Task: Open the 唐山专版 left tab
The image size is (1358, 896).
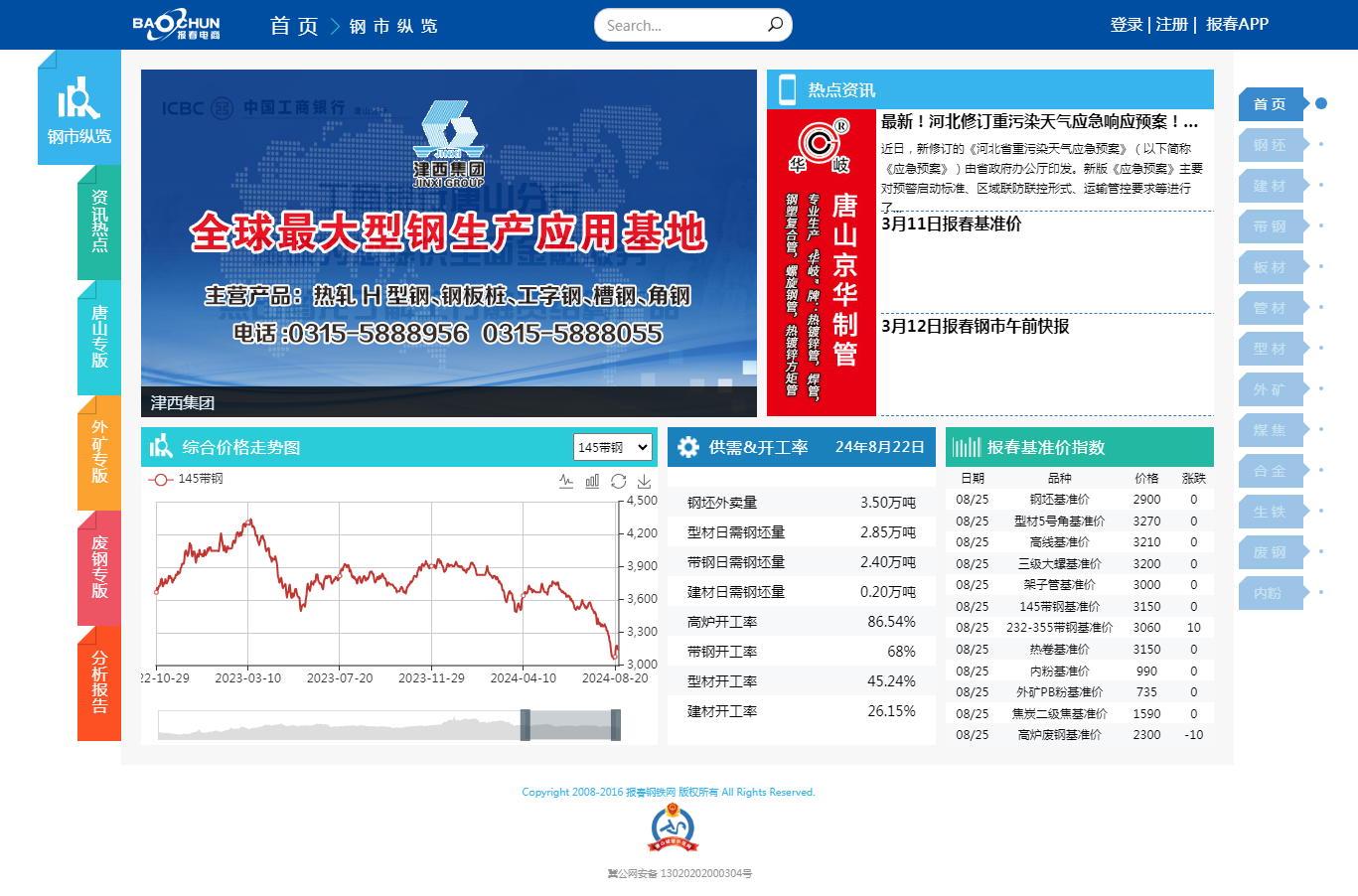Action: pos(99,337)
